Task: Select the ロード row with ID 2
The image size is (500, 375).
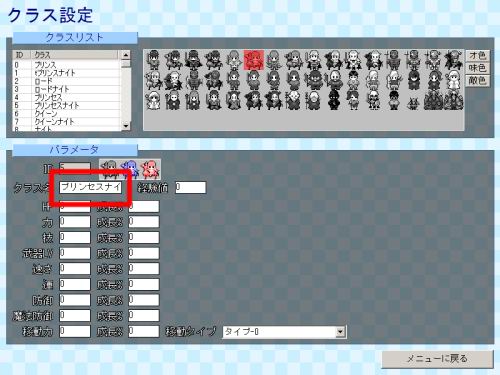Action: pyautogui.click(x=66, y=81)
